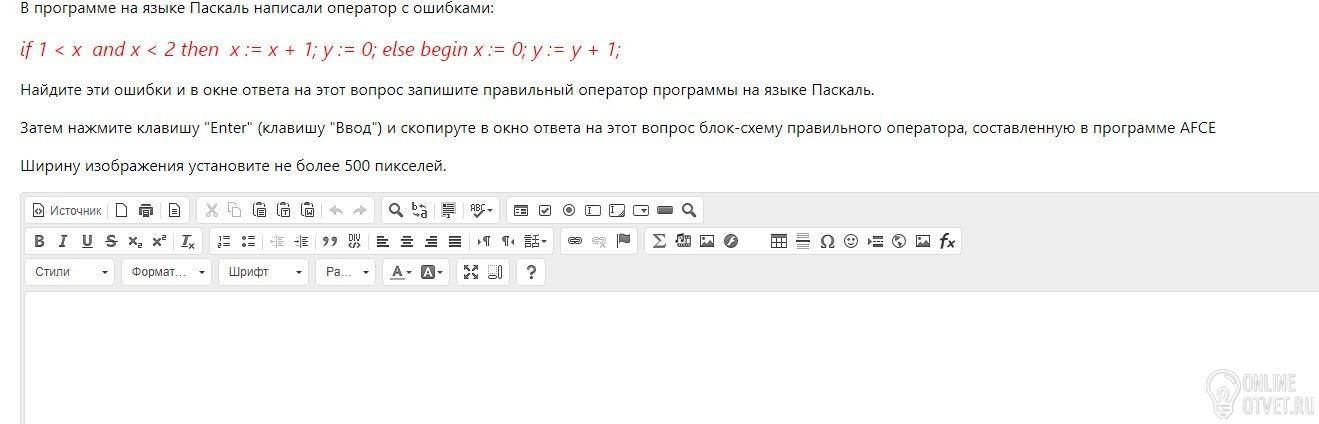
Task: Undo the last action
Action: (x=336, y=210)
